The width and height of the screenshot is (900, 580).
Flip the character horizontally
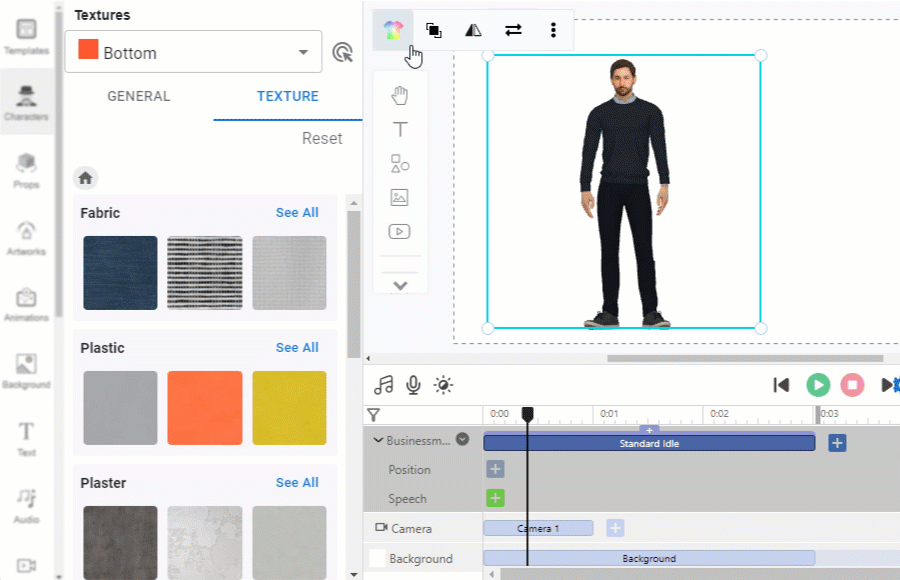coord(473,30)
